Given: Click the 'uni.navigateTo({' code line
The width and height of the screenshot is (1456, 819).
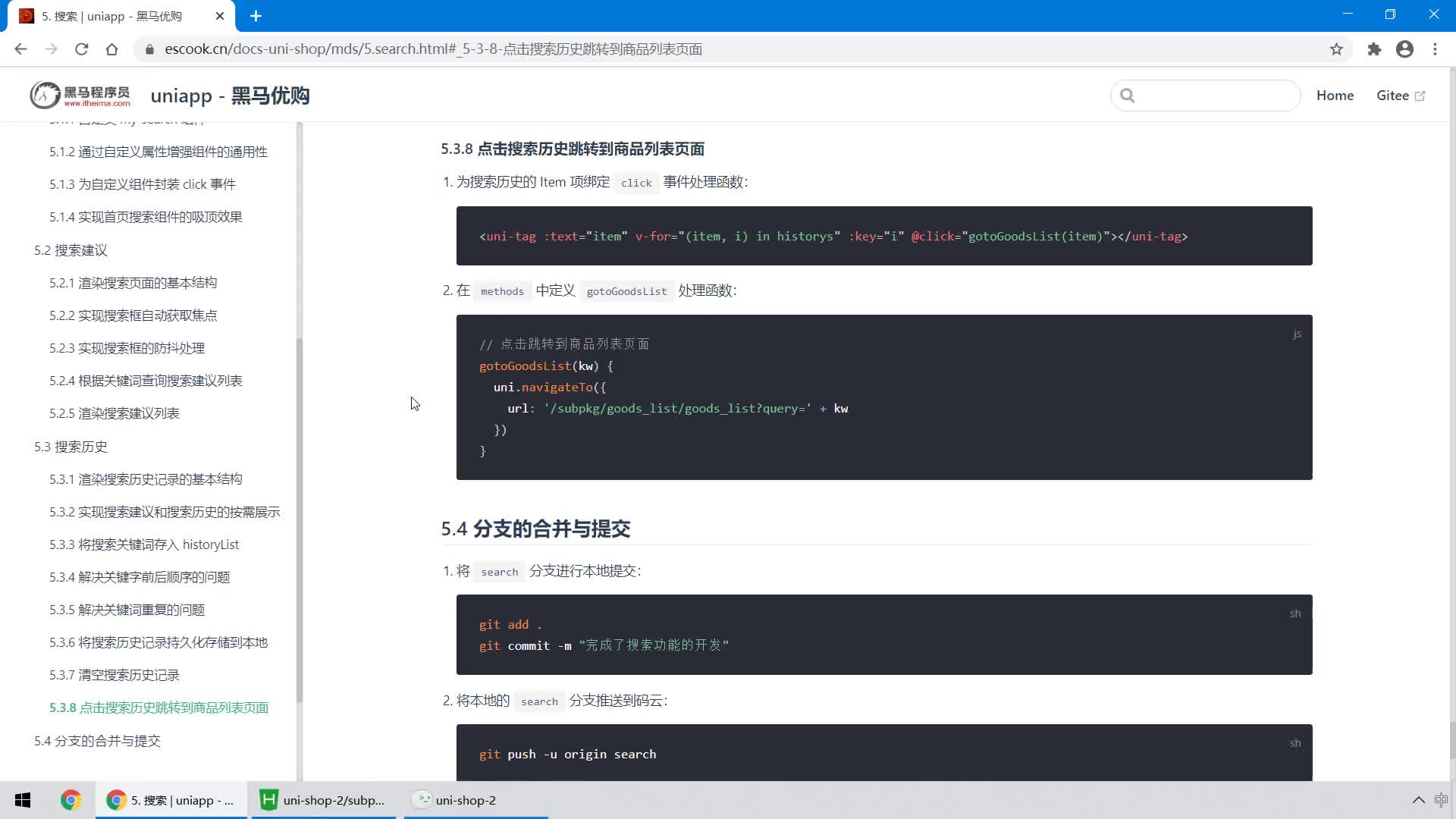Looking at the screenshot, I should coord(550,388).
